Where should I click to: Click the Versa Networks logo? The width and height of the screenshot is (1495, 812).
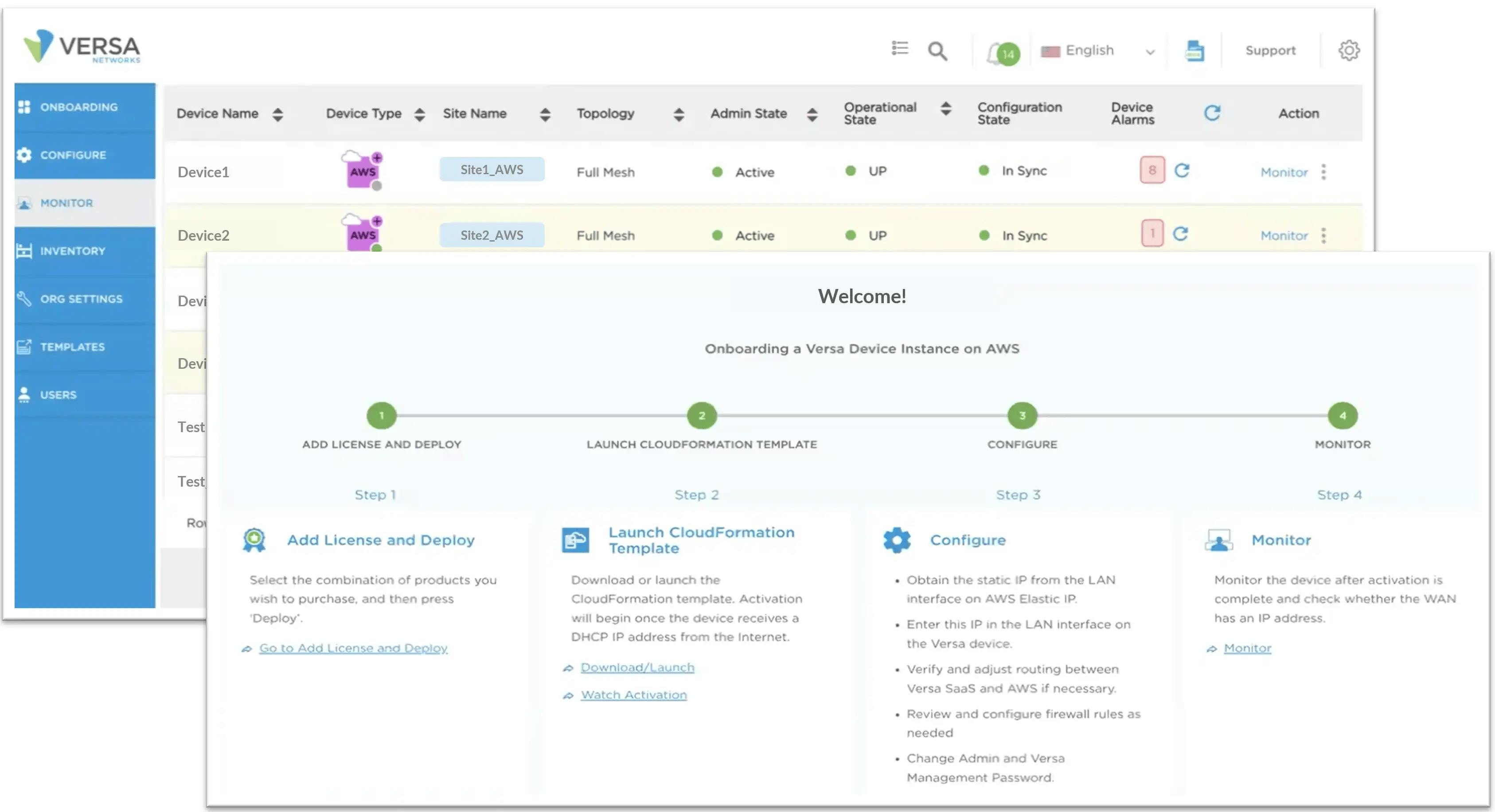(81, 47)
